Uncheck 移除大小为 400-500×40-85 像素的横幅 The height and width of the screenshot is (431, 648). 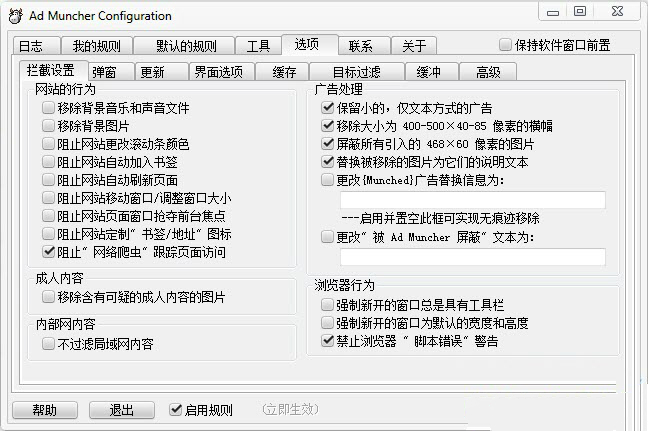pos(327,126)
